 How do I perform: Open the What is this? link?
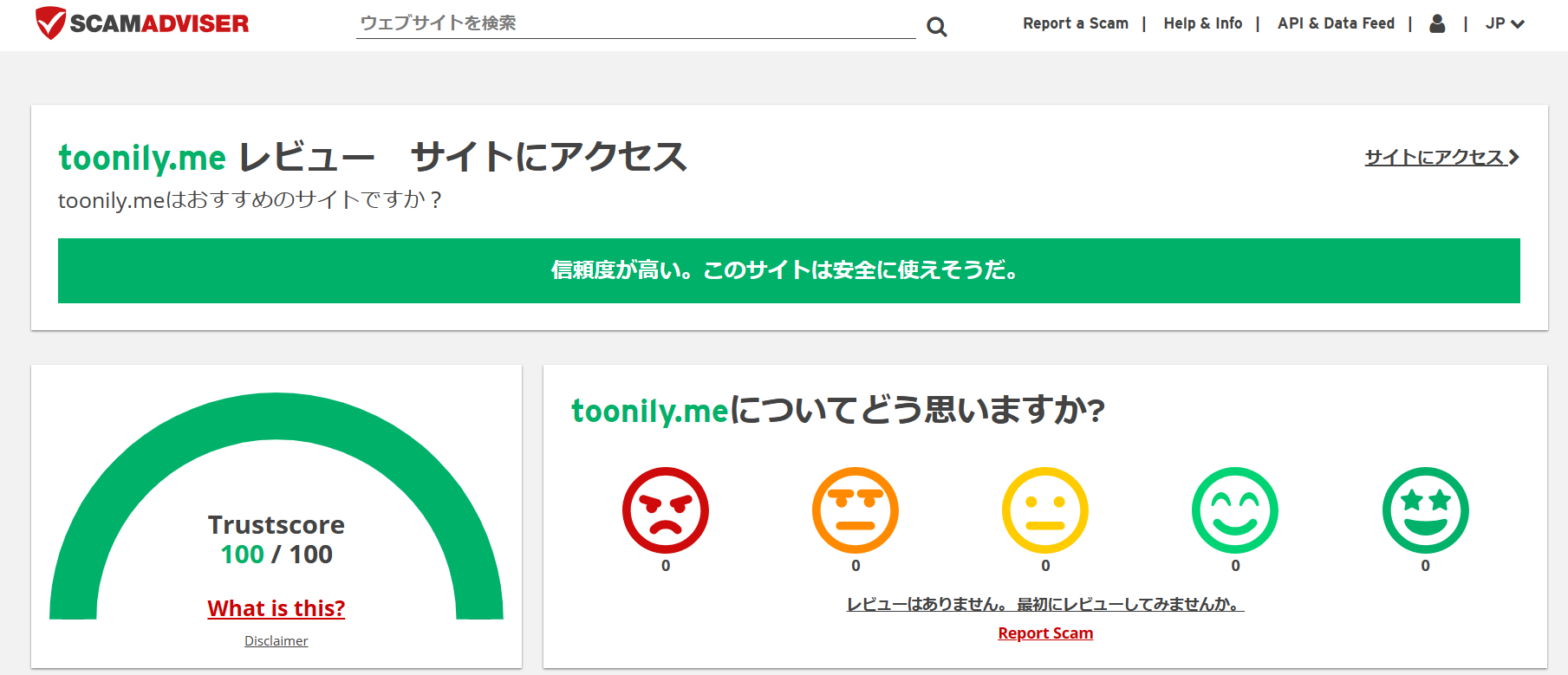[x=277, y=608]
